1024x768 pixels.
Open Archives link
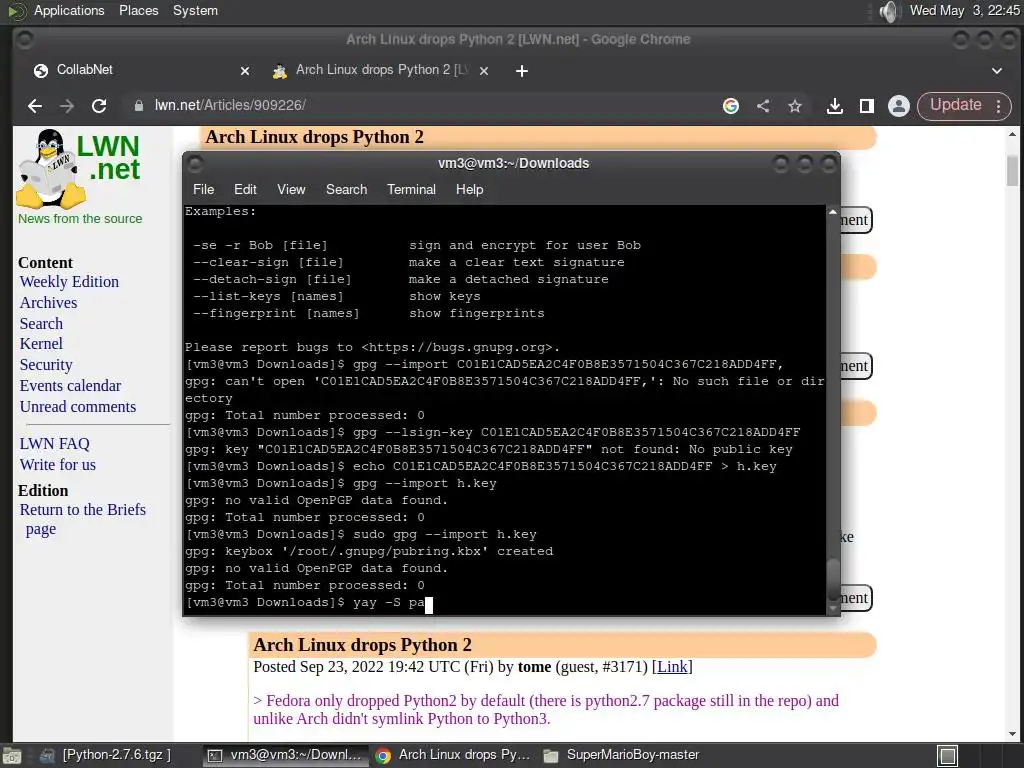48,302
